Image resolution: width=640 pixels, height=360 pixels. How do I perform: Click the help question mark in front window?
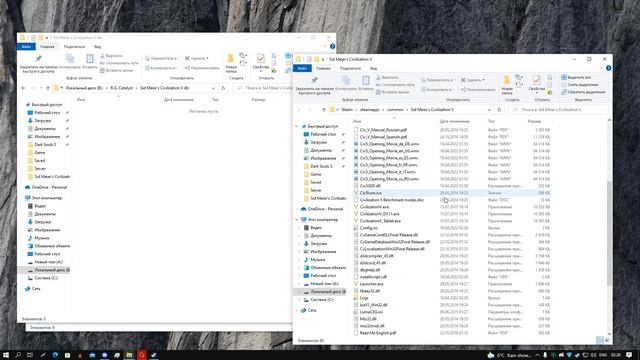608,68
